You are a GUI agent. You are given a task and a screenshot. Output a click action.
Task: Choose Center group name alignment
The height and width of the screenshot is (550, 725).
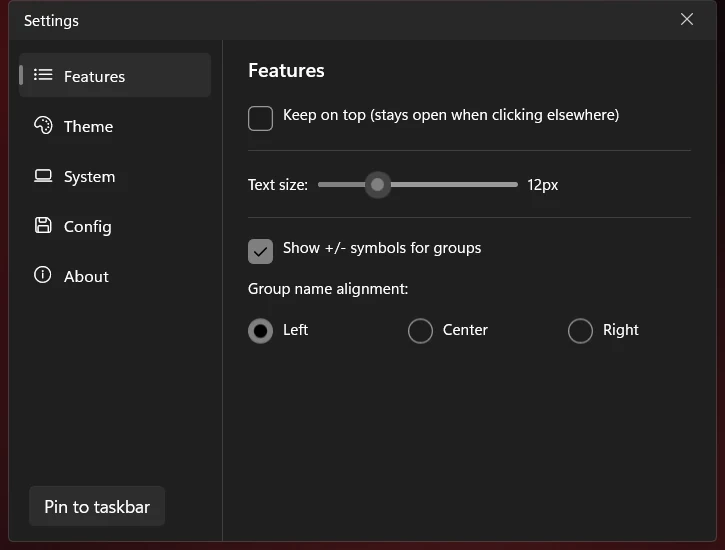(420, 331)
